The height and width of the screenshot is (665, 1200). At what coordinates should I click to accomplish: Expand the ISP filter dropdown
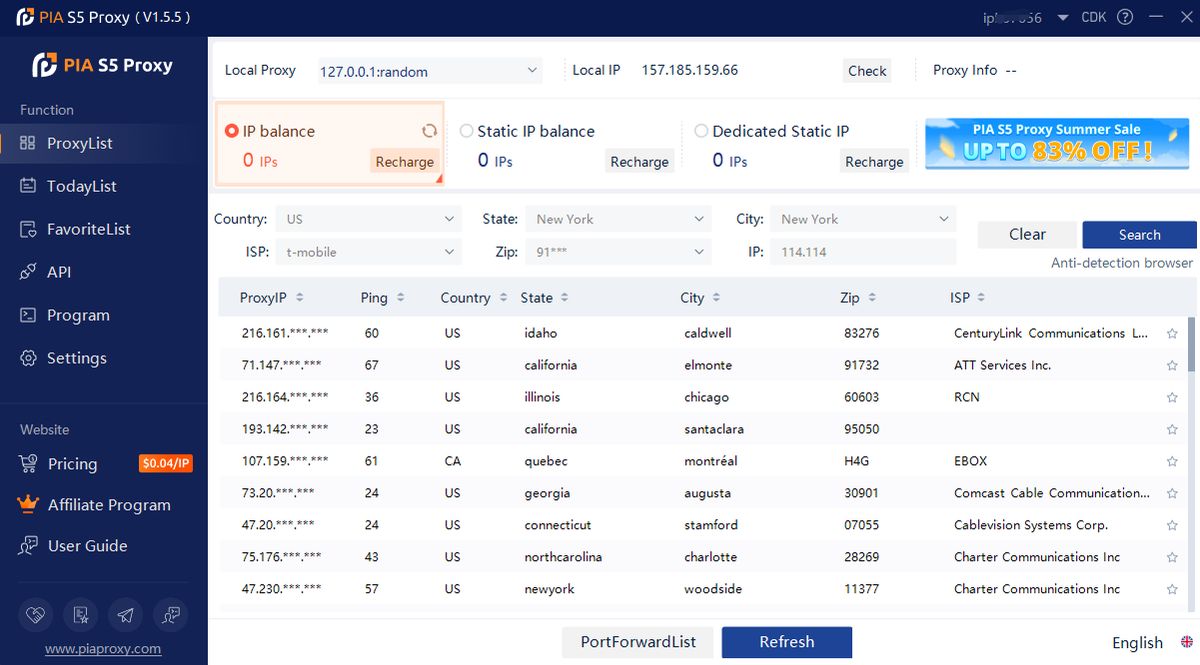coord(368,252)
